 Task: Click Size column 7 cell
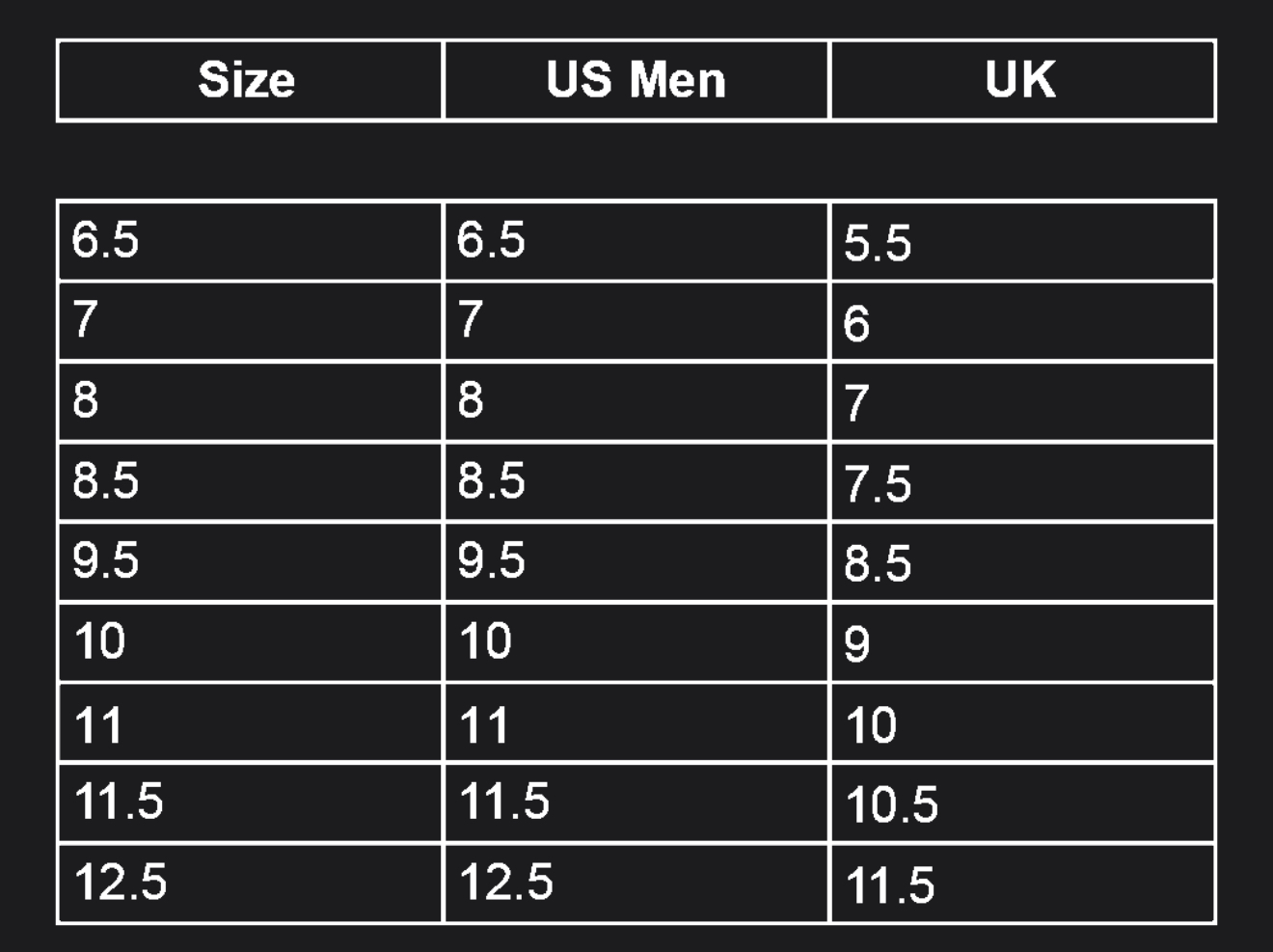pyautogui.click(x=249, y=320)
